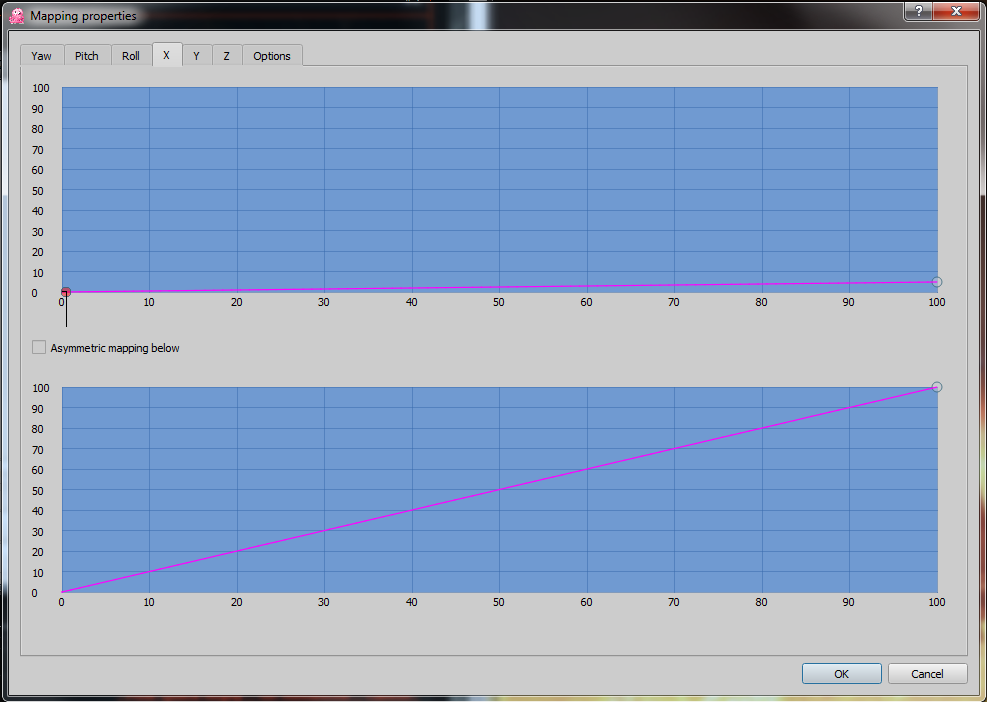Select the upper graph endpoint handle at 100

[x=937, y=282]
